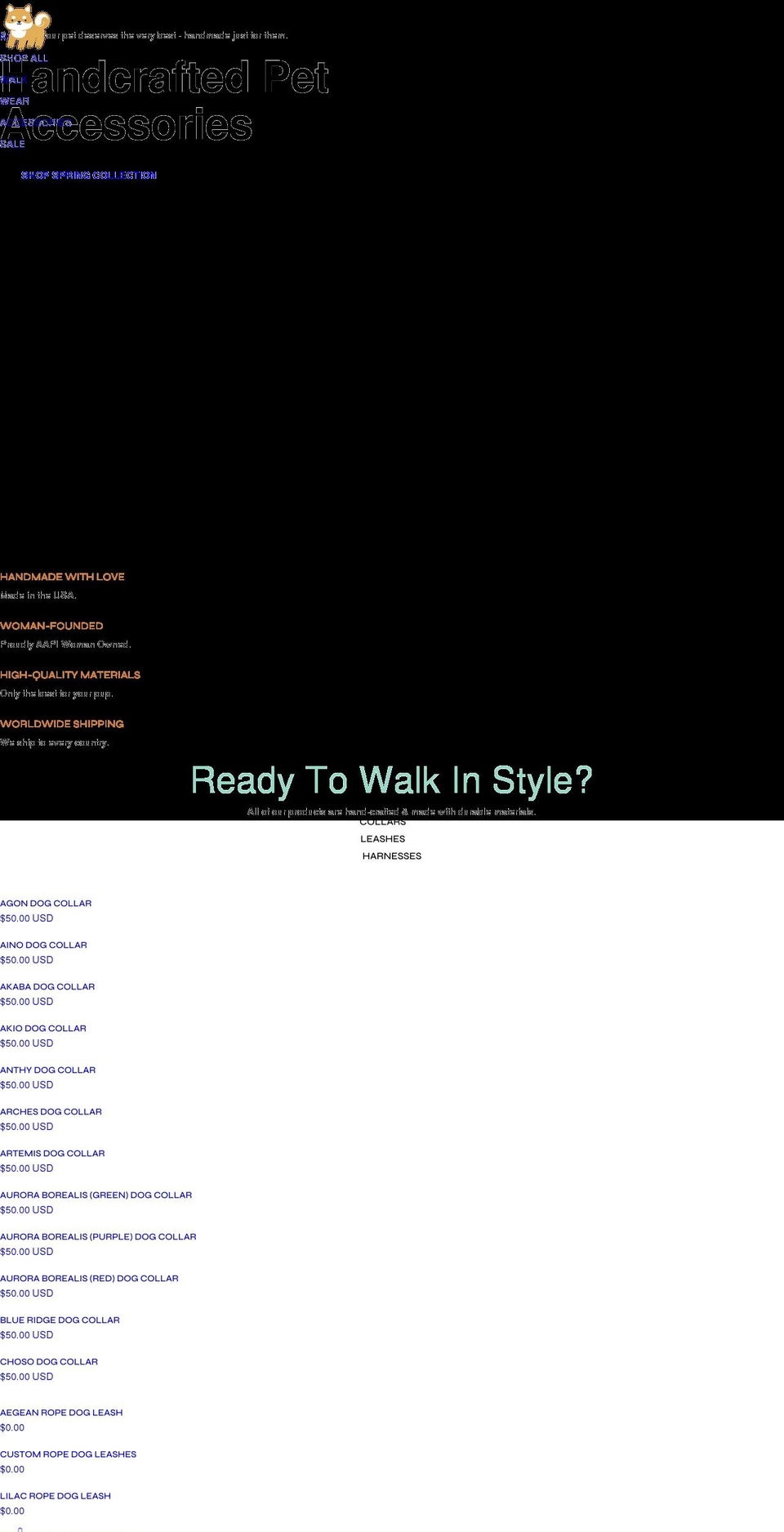The image size is (784, 1532).
Task: Open the Anthy Dog Collar product
Action: coord(48,1070)
